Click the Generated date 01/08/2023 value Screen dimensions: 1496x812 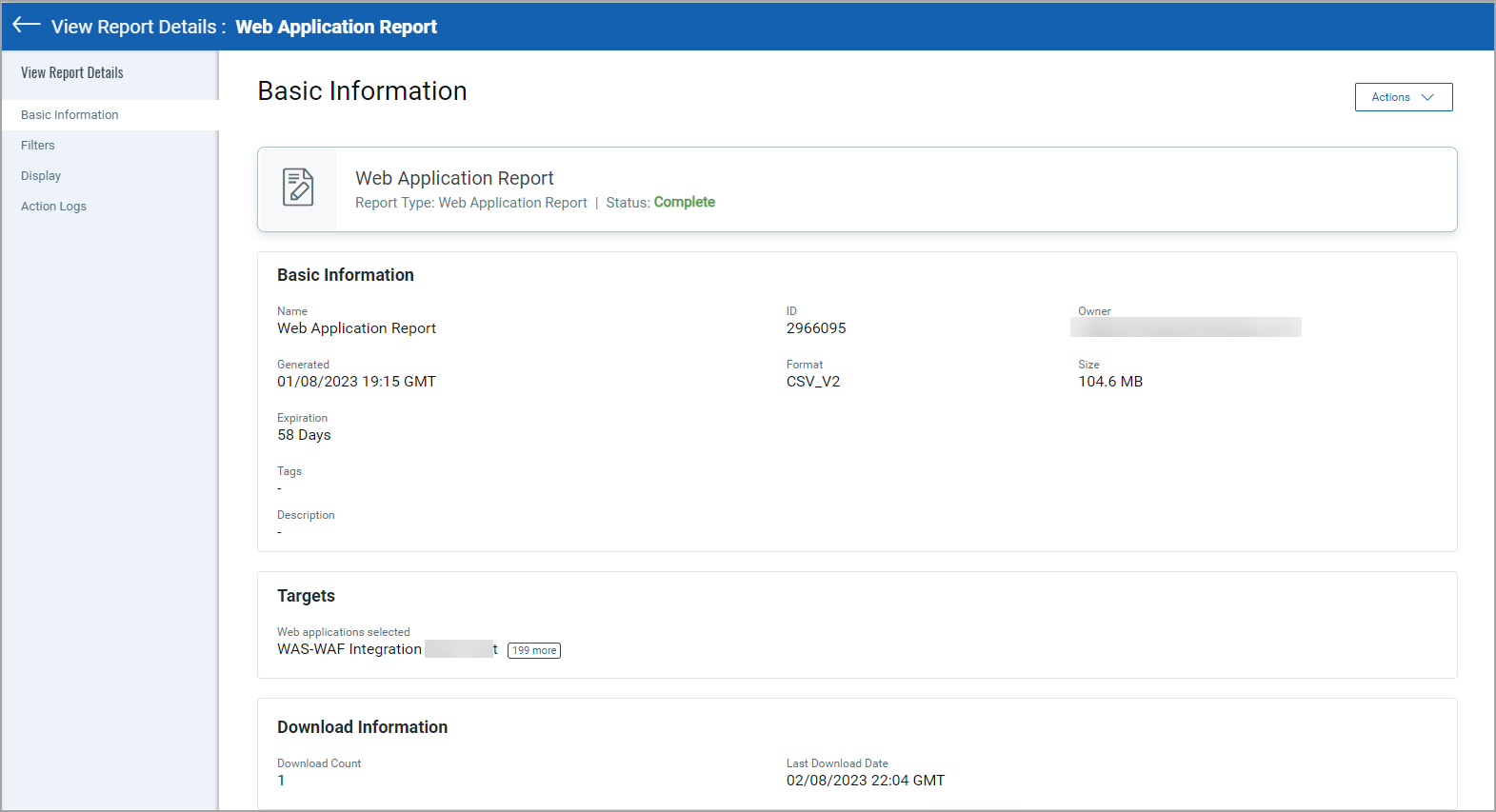pyautogui.click(x=356, y=382)
